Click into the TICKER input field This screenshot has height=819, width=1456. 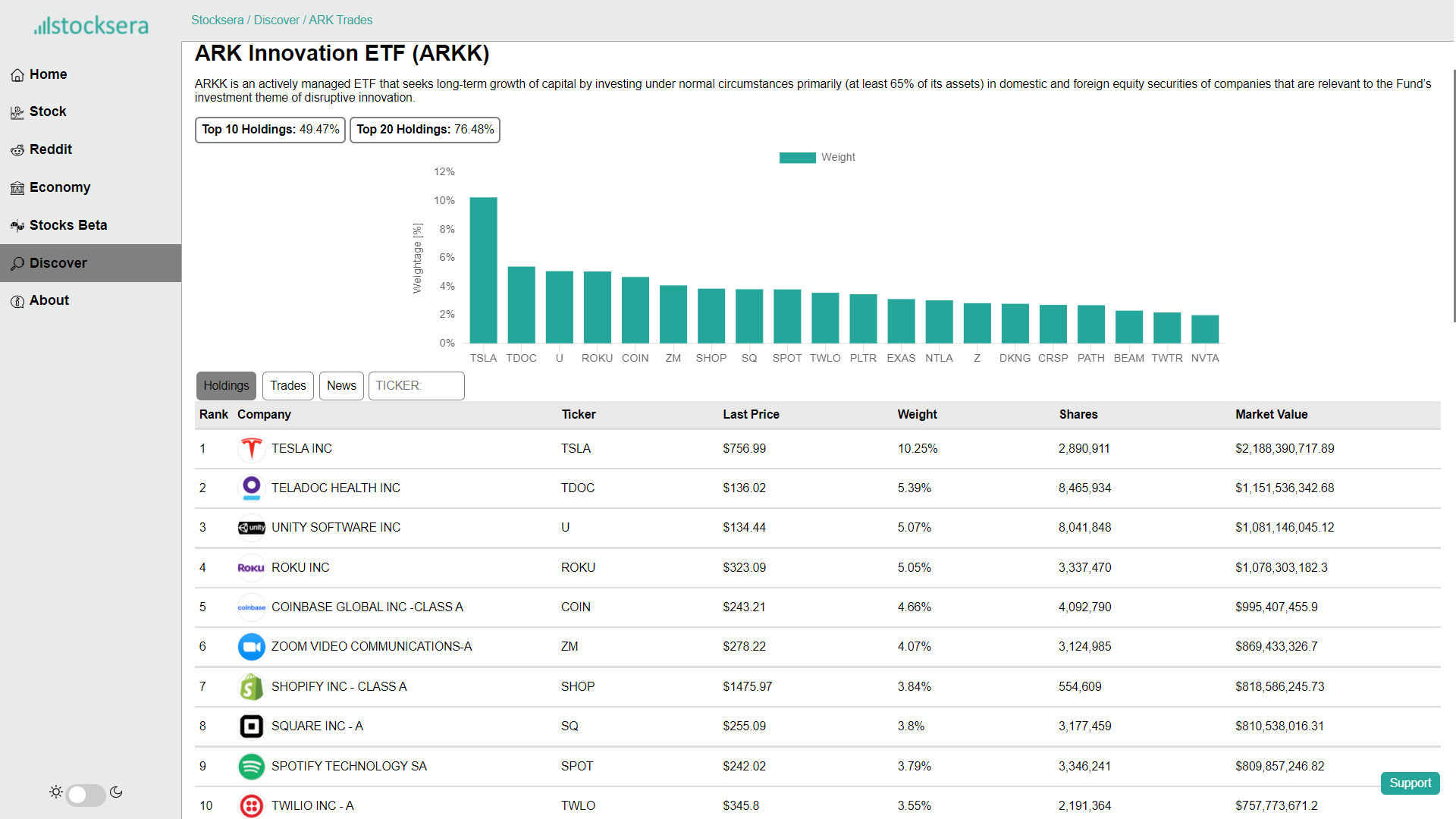pyautogui.click(x=416, y=386)
